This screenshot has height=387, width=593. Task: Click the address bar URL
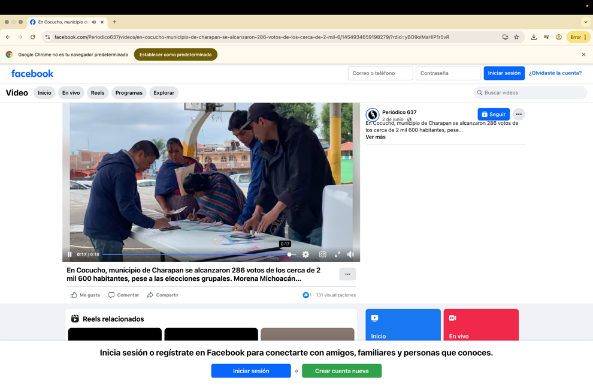(251, 37)
